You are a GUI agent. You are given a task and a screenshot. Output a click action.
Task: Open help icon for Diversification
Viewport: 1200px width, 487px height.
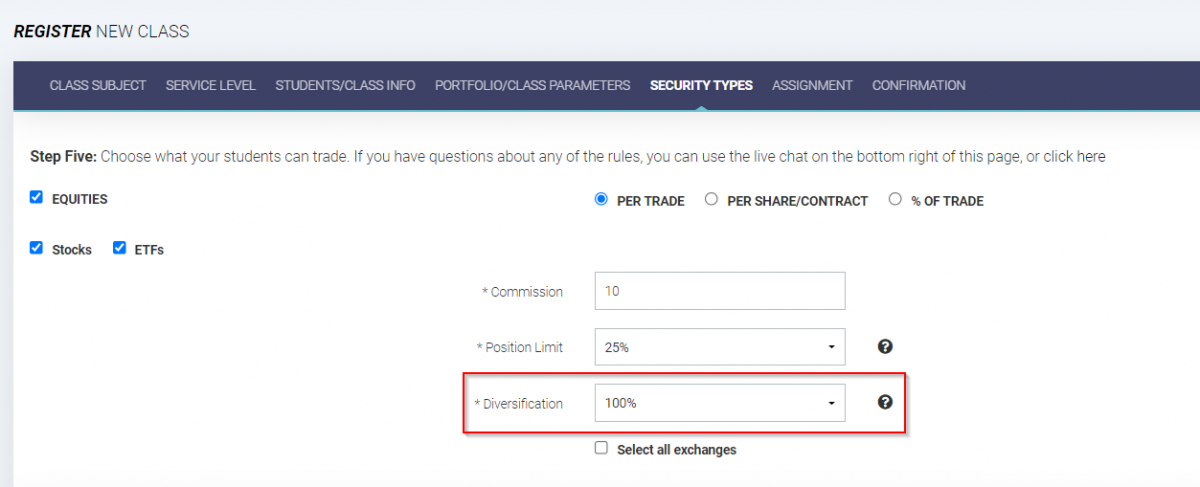click(x=885, y=402)
